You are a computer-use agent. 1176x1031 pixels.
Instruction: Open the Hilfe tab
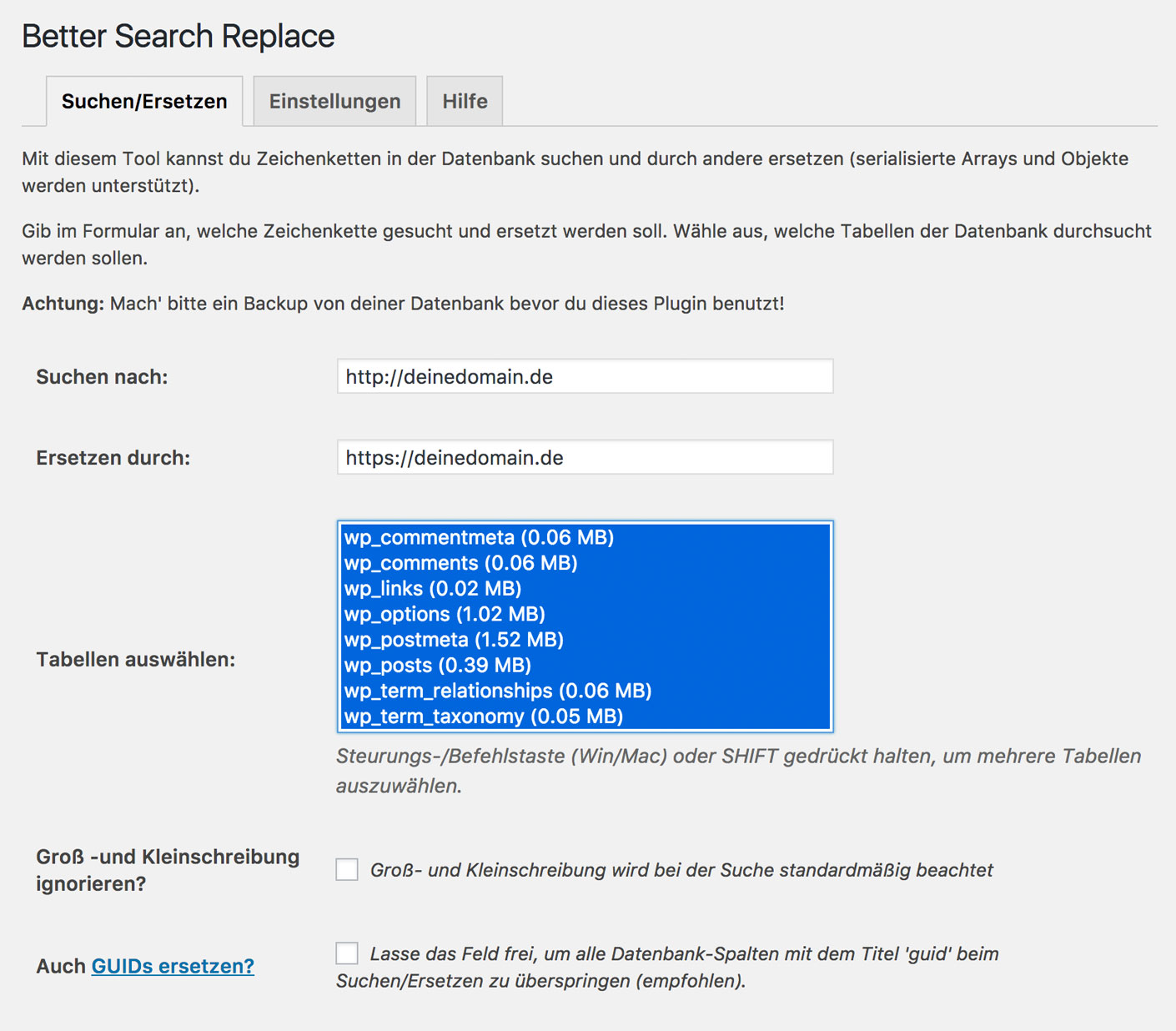(x=465, y=101)
